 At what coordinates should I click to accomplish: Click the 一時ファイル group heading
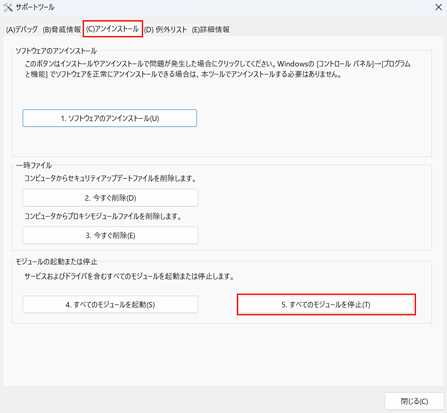34,165
